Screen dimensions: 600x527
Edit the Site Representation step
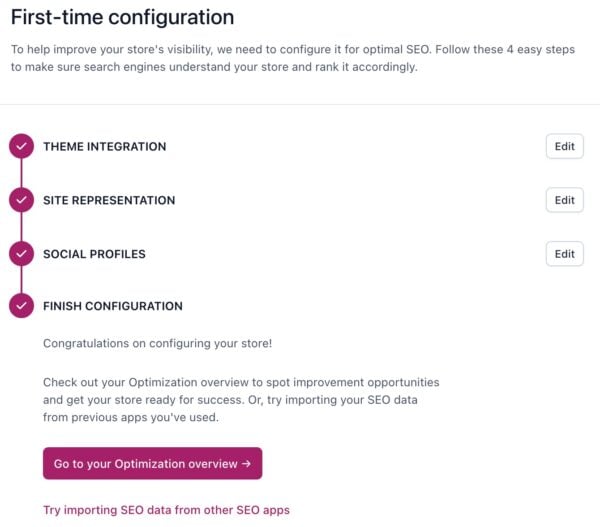564,200
